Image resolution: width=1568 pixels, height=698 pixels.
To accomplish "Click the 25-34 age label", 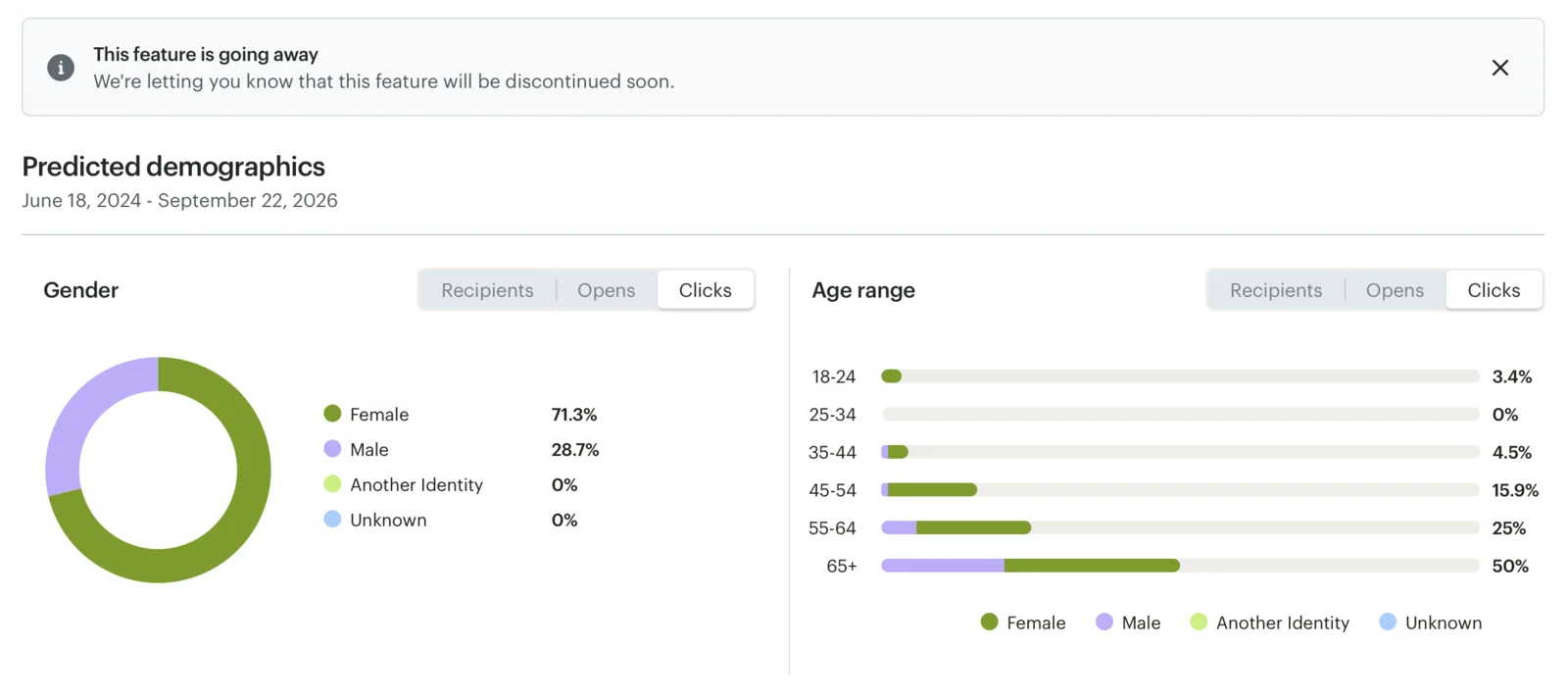I will pyautogui.click(x=833, y=415).
